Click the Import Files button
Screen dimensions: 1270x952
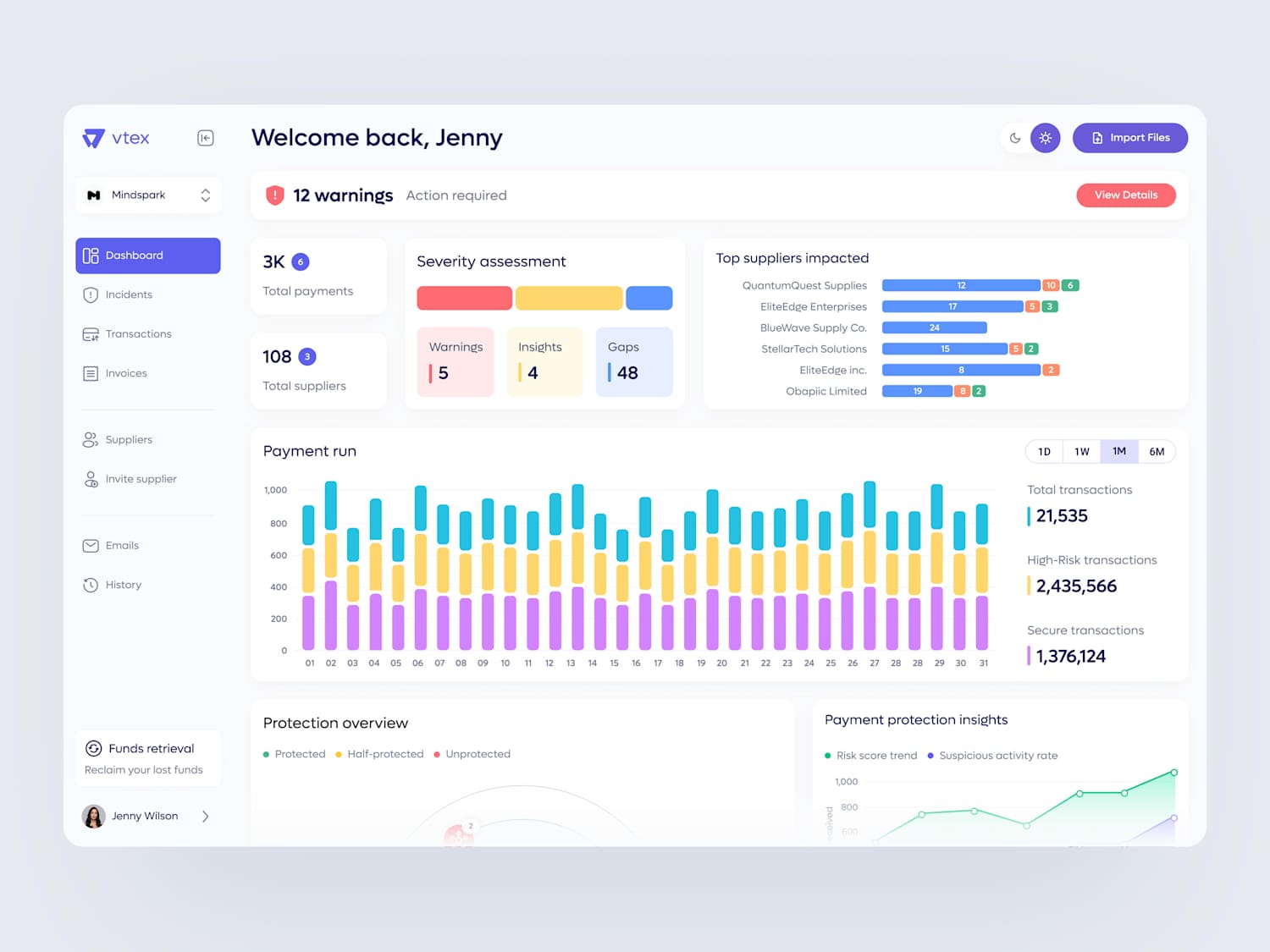(1130, 138)
